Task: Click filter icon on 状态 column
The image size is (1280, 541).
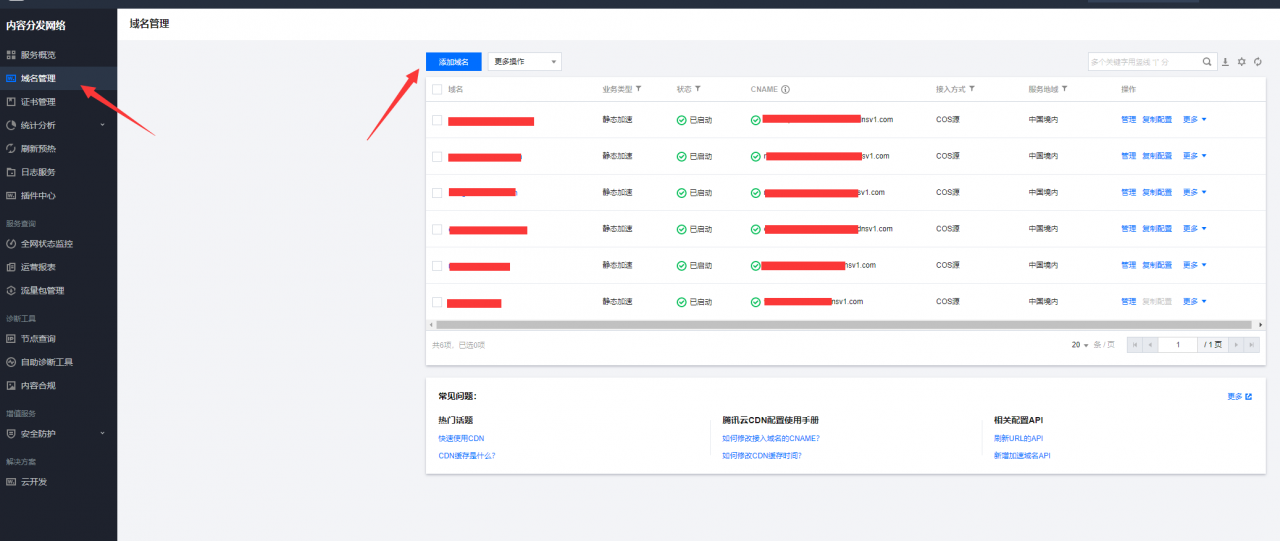Action: 698,89
